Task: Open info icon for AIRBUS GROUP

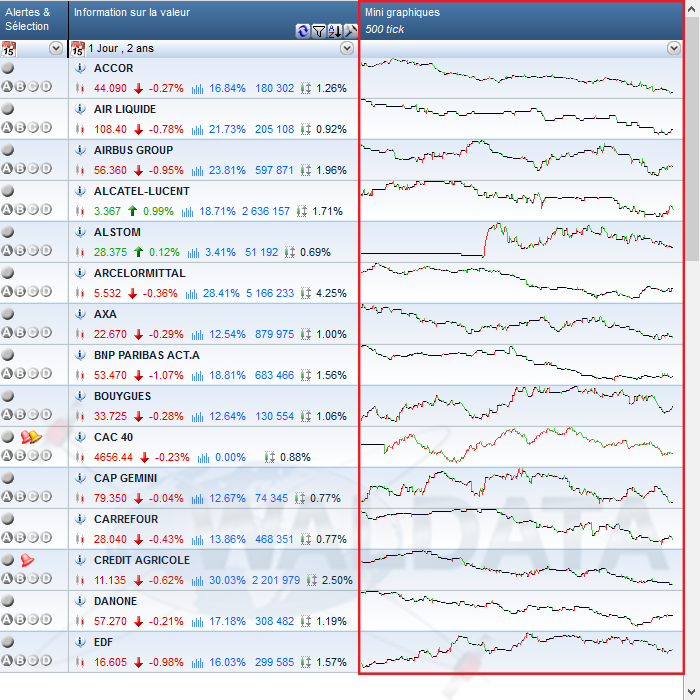Action: coord(80,150)
